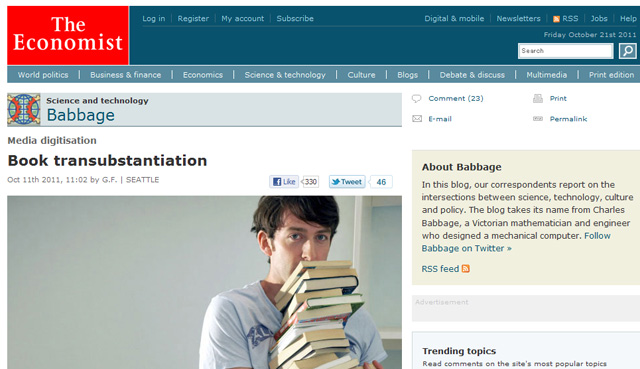This screenshot has height=369, width=640.
Task: Open My account link
Action: pyautogui.click(x=242, y=18)
